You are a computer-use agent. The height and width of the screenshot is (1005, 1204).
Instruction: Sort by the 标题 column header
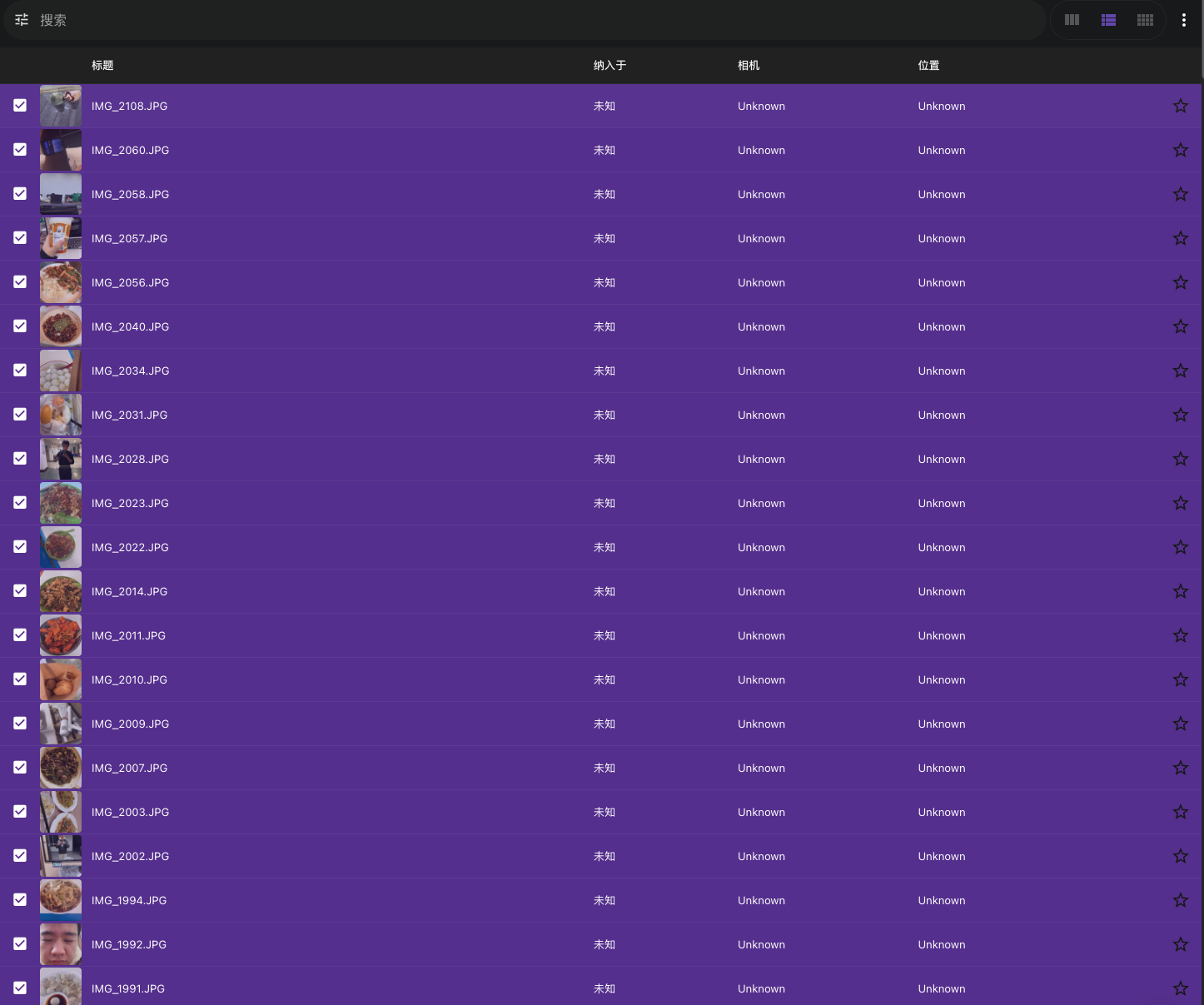102,65
